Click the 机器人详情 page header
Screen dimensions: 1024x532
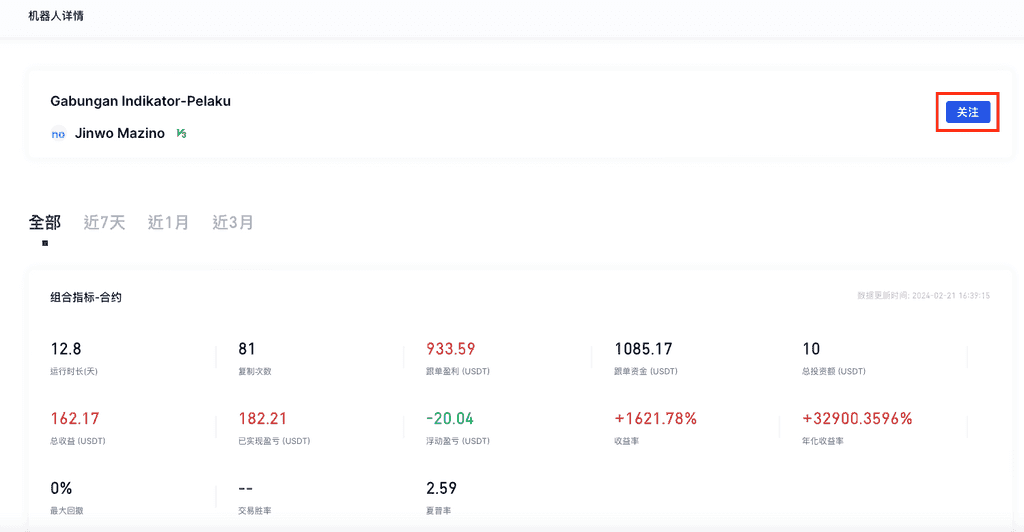[56, 16]
